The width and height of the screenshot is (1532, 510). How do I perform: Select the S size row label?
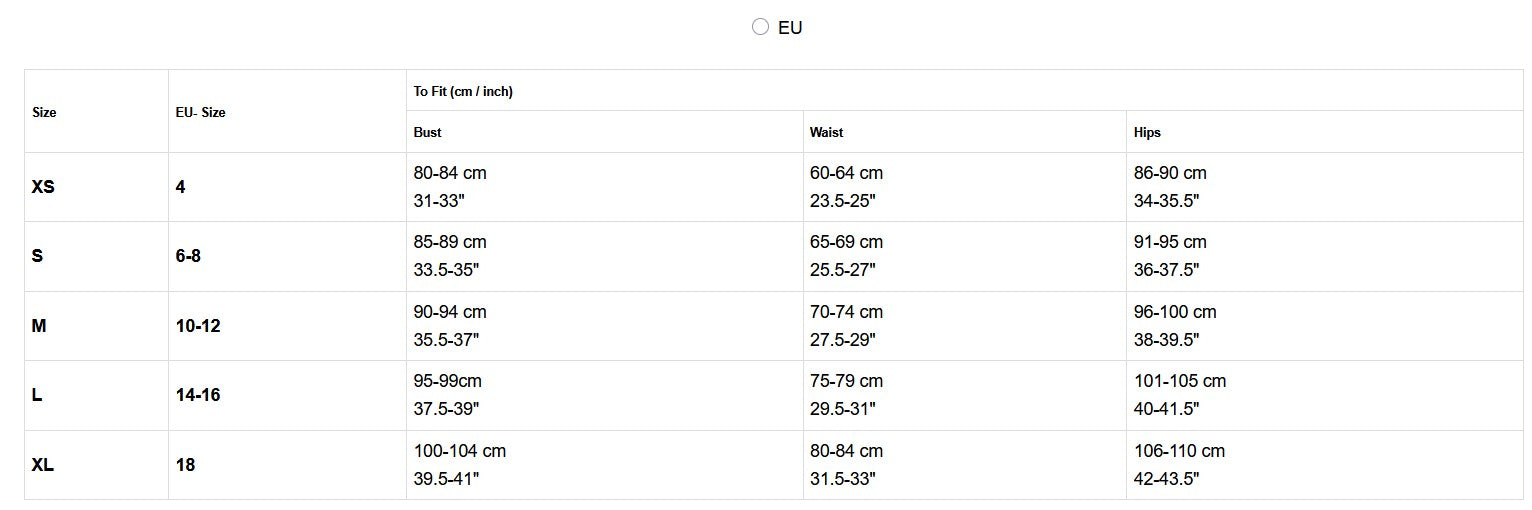[37, 256]
